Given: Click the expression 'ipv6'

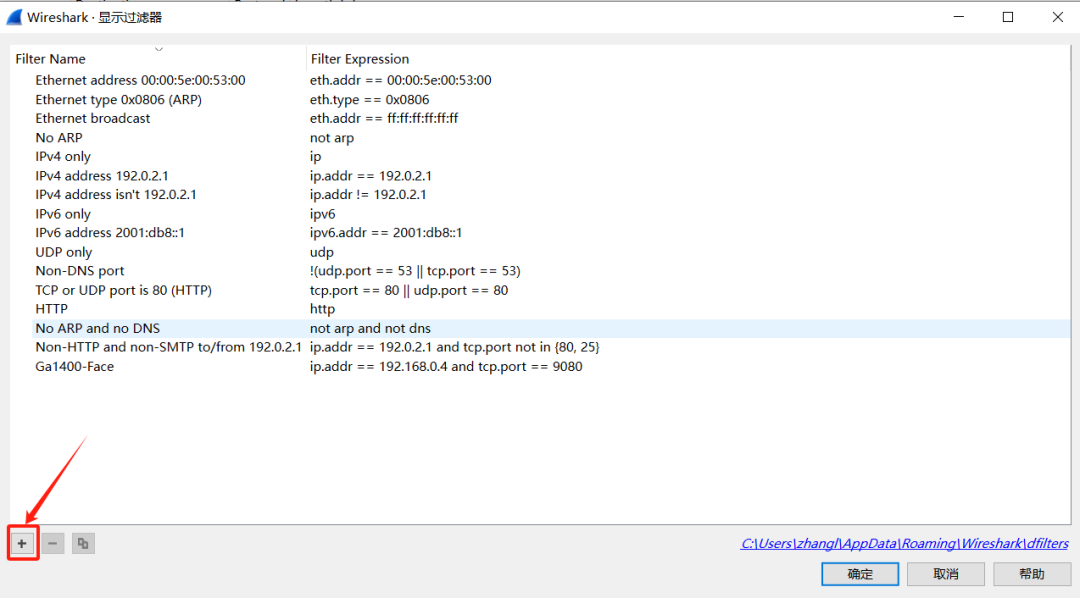Looking at the screenshot, I should click(x=322, y=214).
